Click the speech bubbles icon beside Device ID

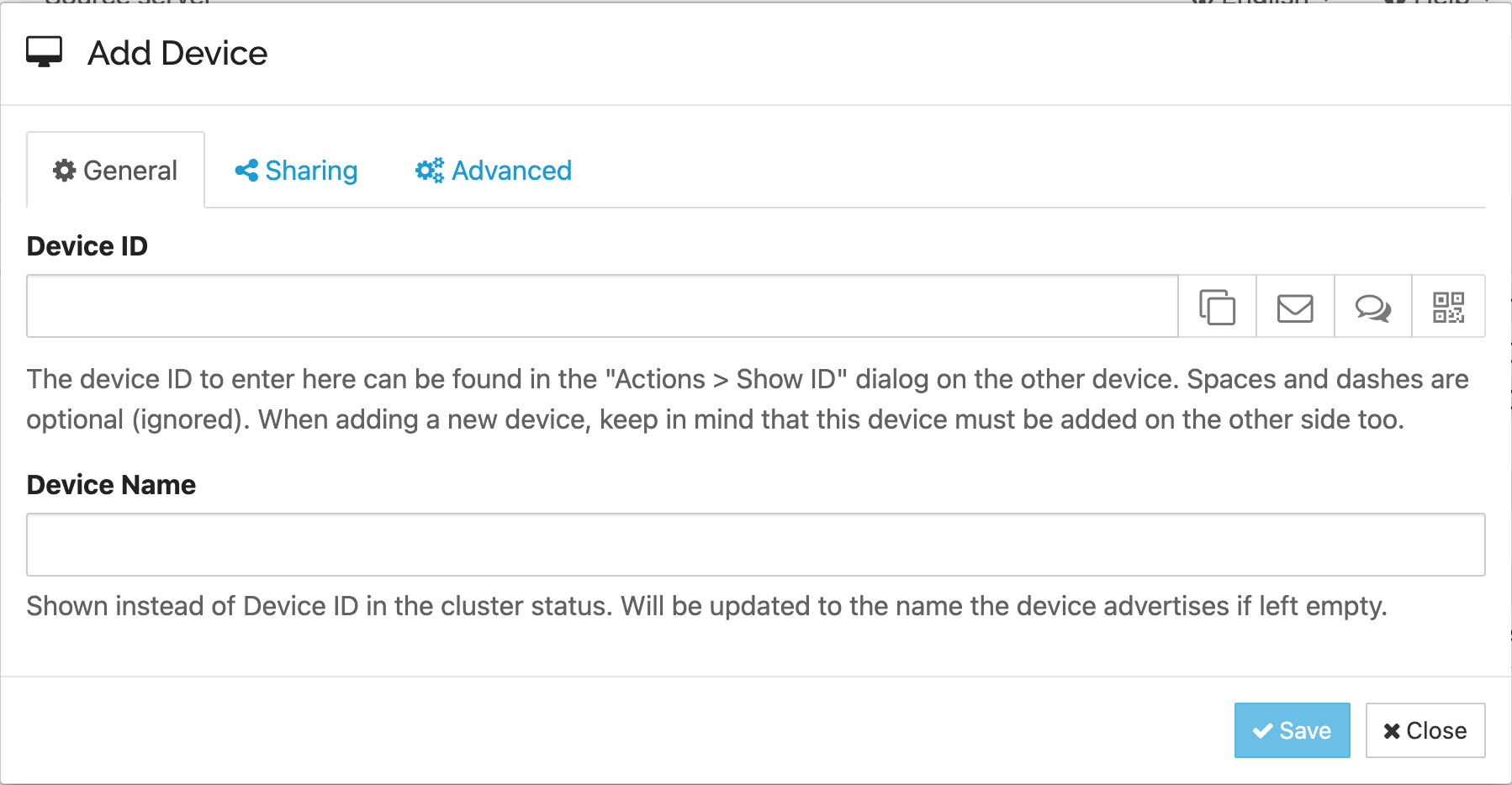(x=1372, y=307)
